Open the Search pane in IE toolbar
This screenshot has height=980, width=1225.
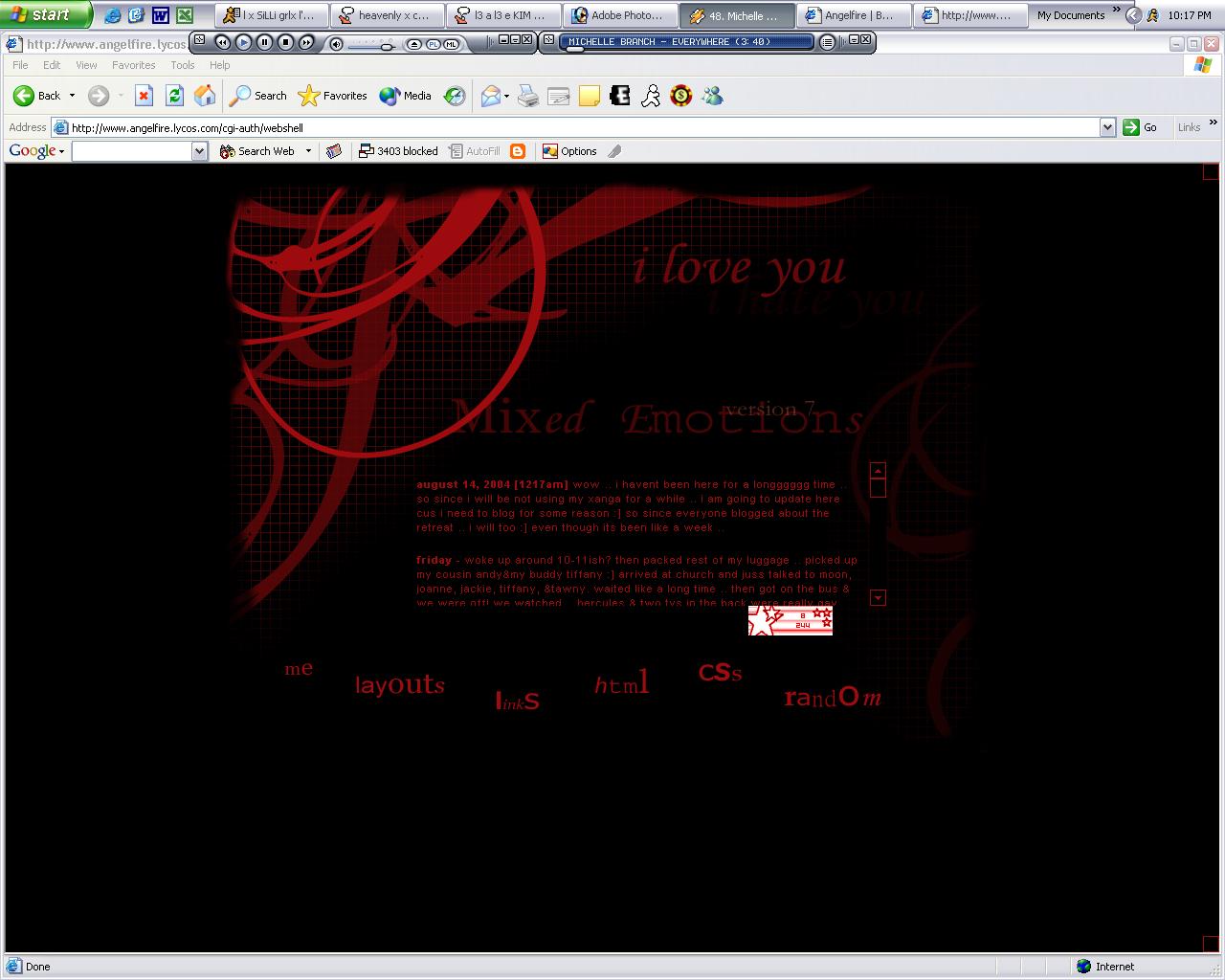click(258, 96)
